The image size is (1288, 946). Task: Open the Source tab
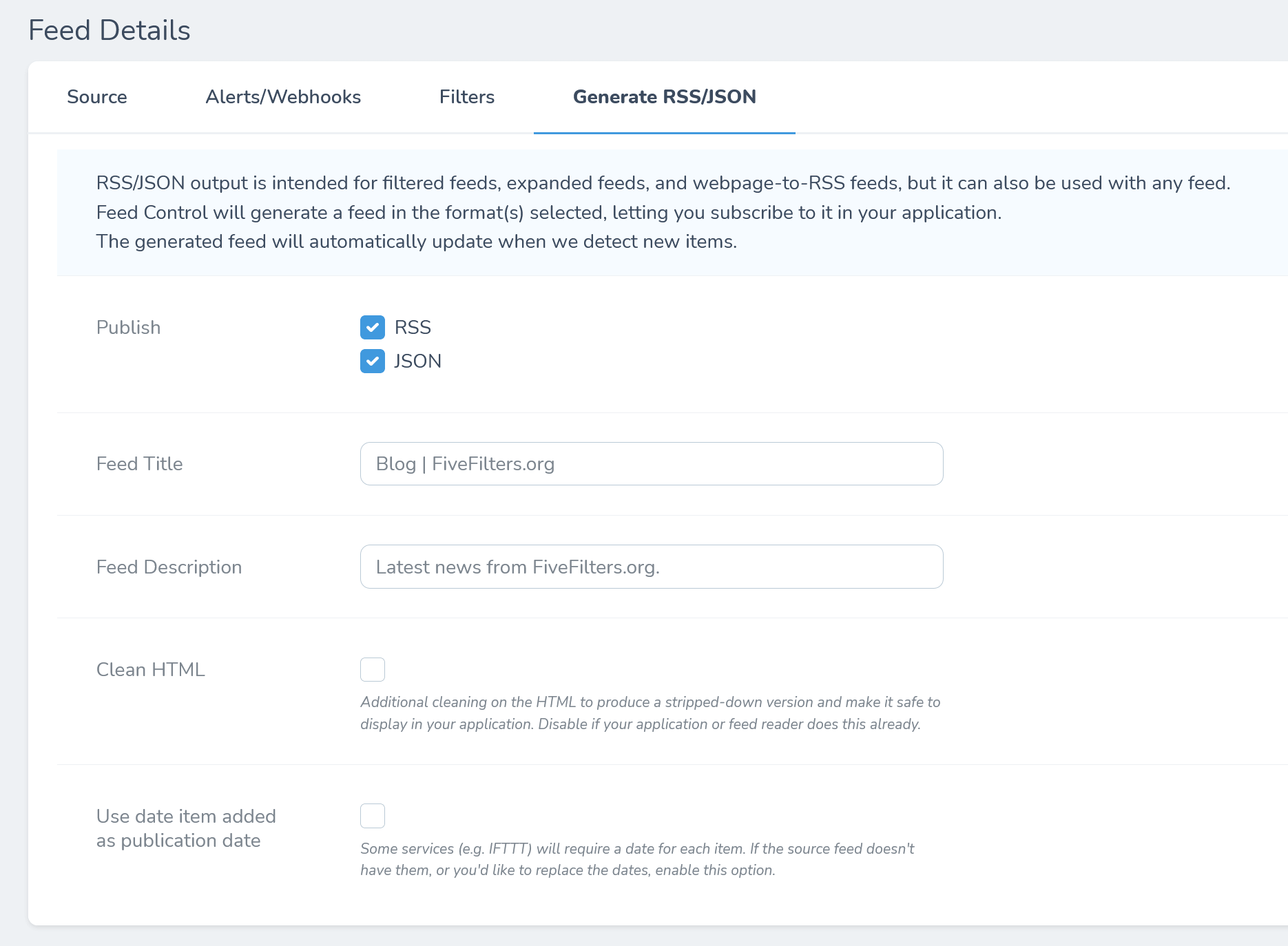click(97, 97)
